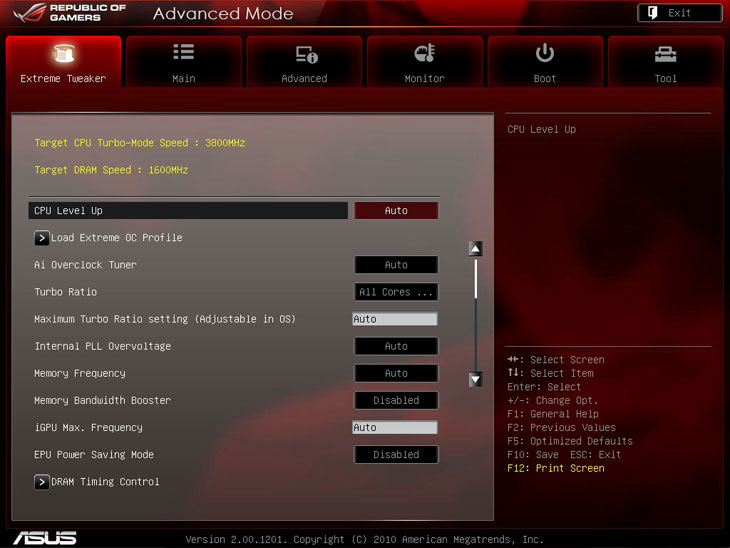This screenshot has height=548, width=730.
Task: Expand the Turbo Ratio All Cores dropdown
Action: click(x=396, y=292)
